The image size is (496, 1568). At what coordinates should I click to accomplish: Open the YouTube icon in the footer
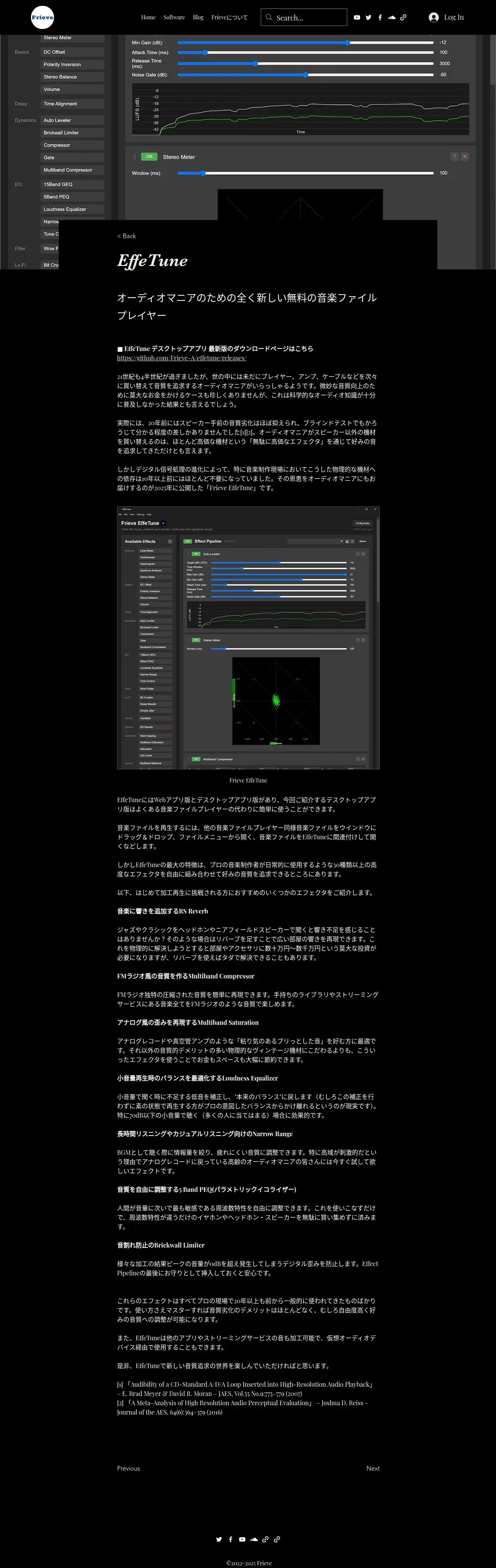tap(241, 1539)
